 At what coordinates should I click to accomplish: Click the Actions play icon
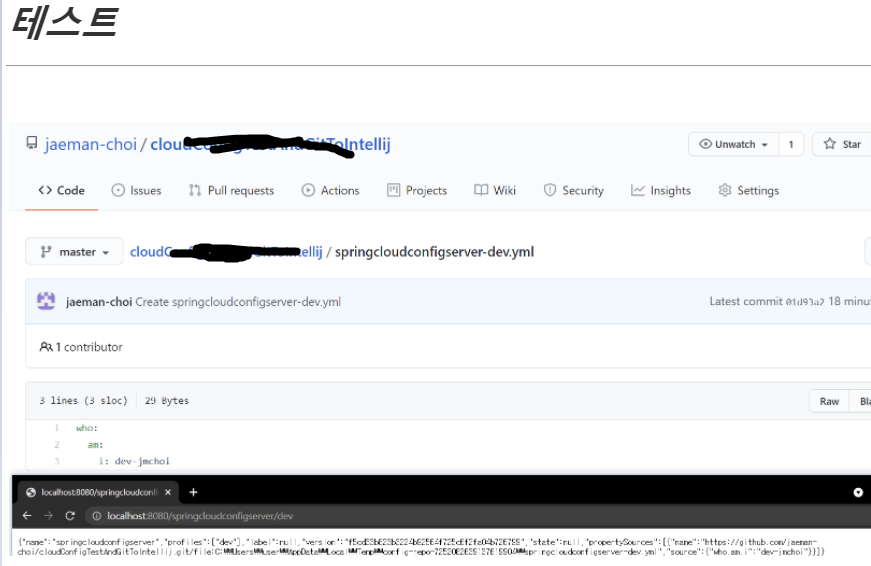pos(308,190)
